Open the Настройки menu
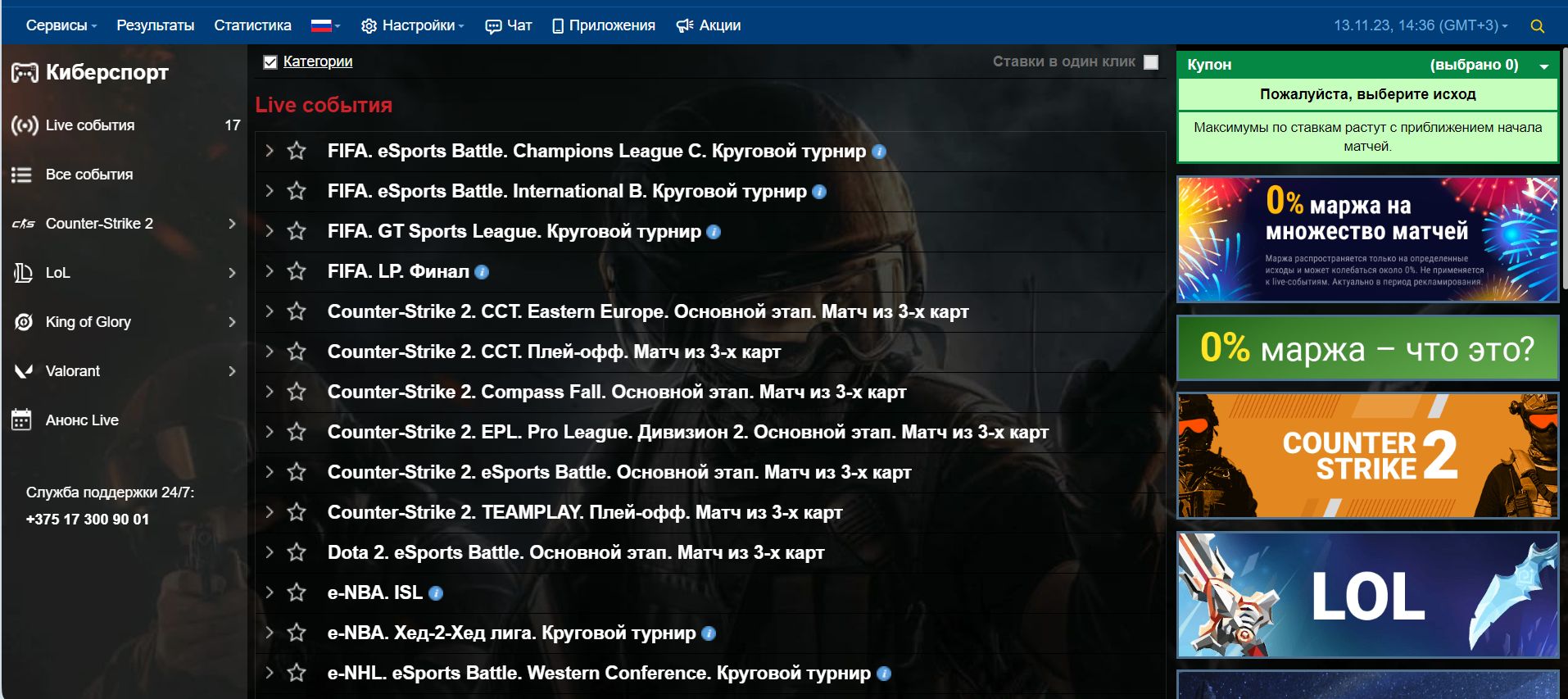The image size is (1568, 699). point(412,25)
